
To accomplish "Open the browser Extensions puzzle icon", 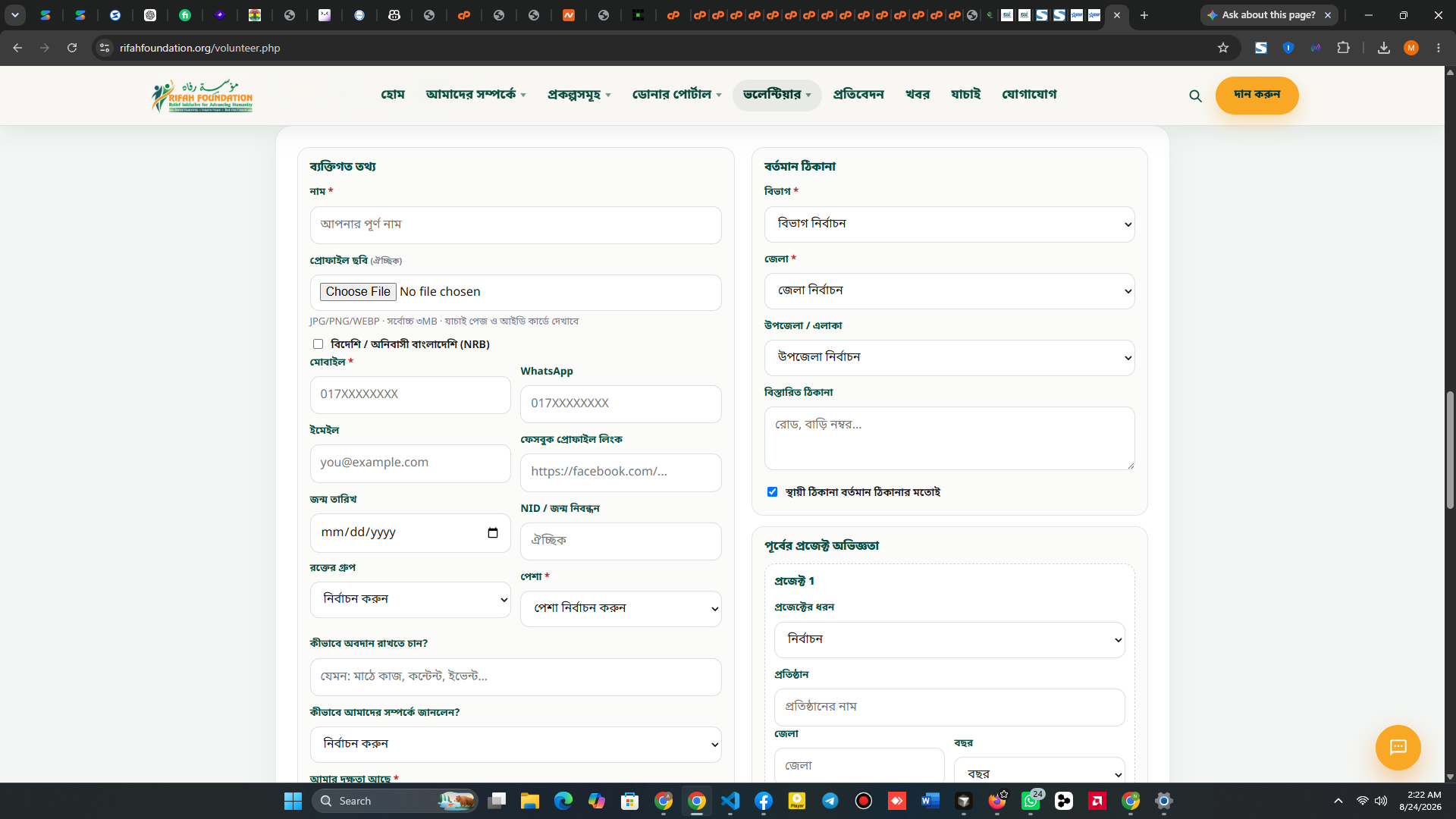I will click(x=1343, y=48).
